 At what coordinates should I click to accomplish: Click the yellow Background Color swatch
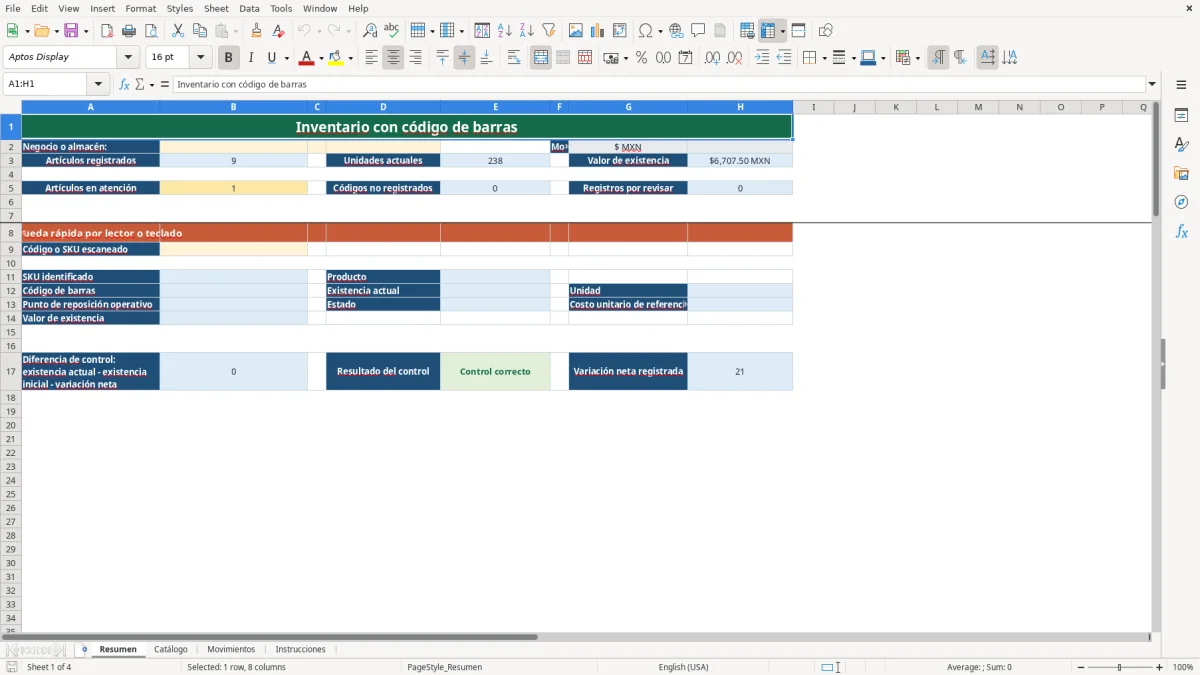coord(336,58)
